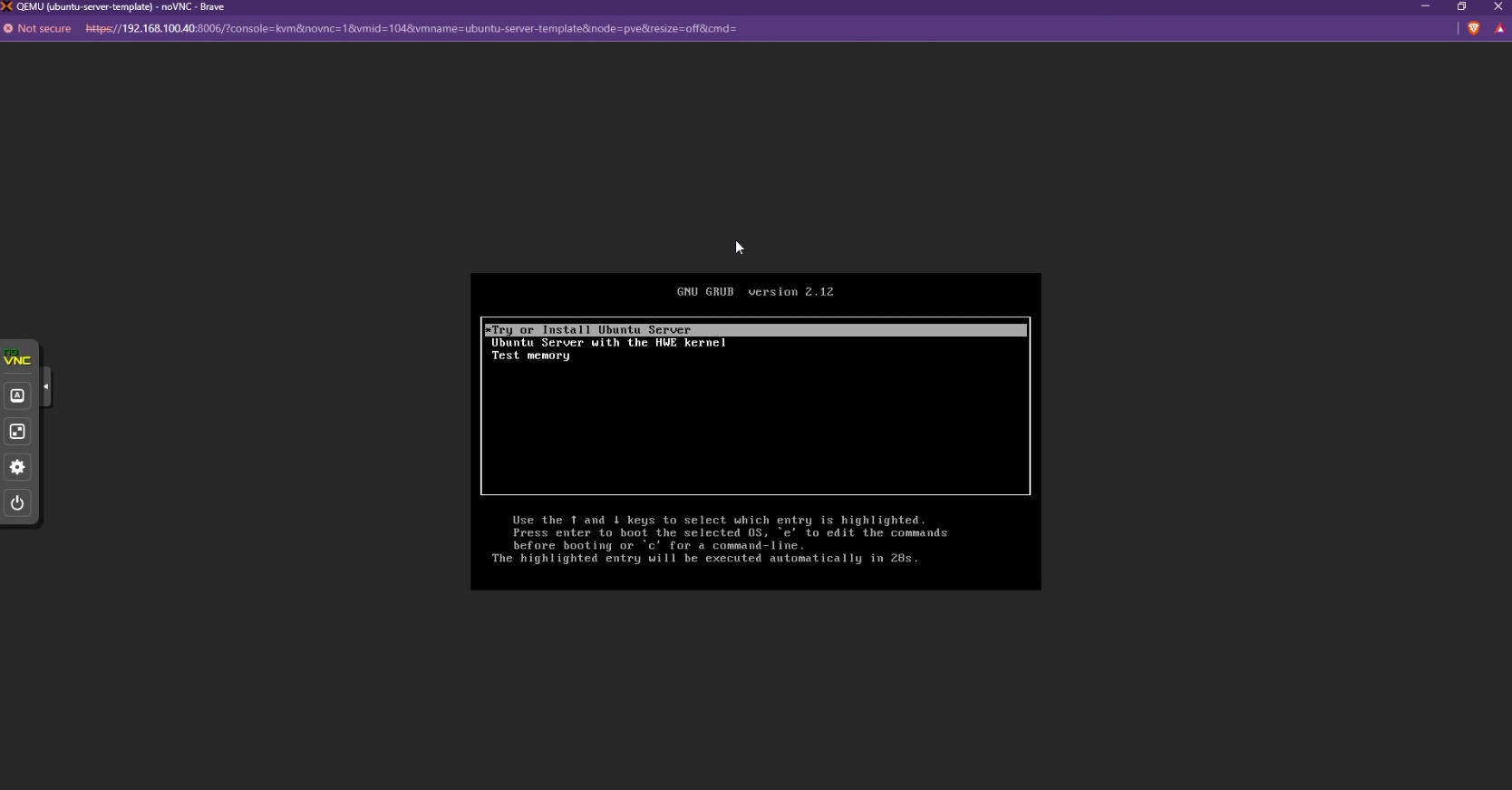Click the Brave app icon in title bar
This screenshot has width=1512, height=790.
(7, 6)
